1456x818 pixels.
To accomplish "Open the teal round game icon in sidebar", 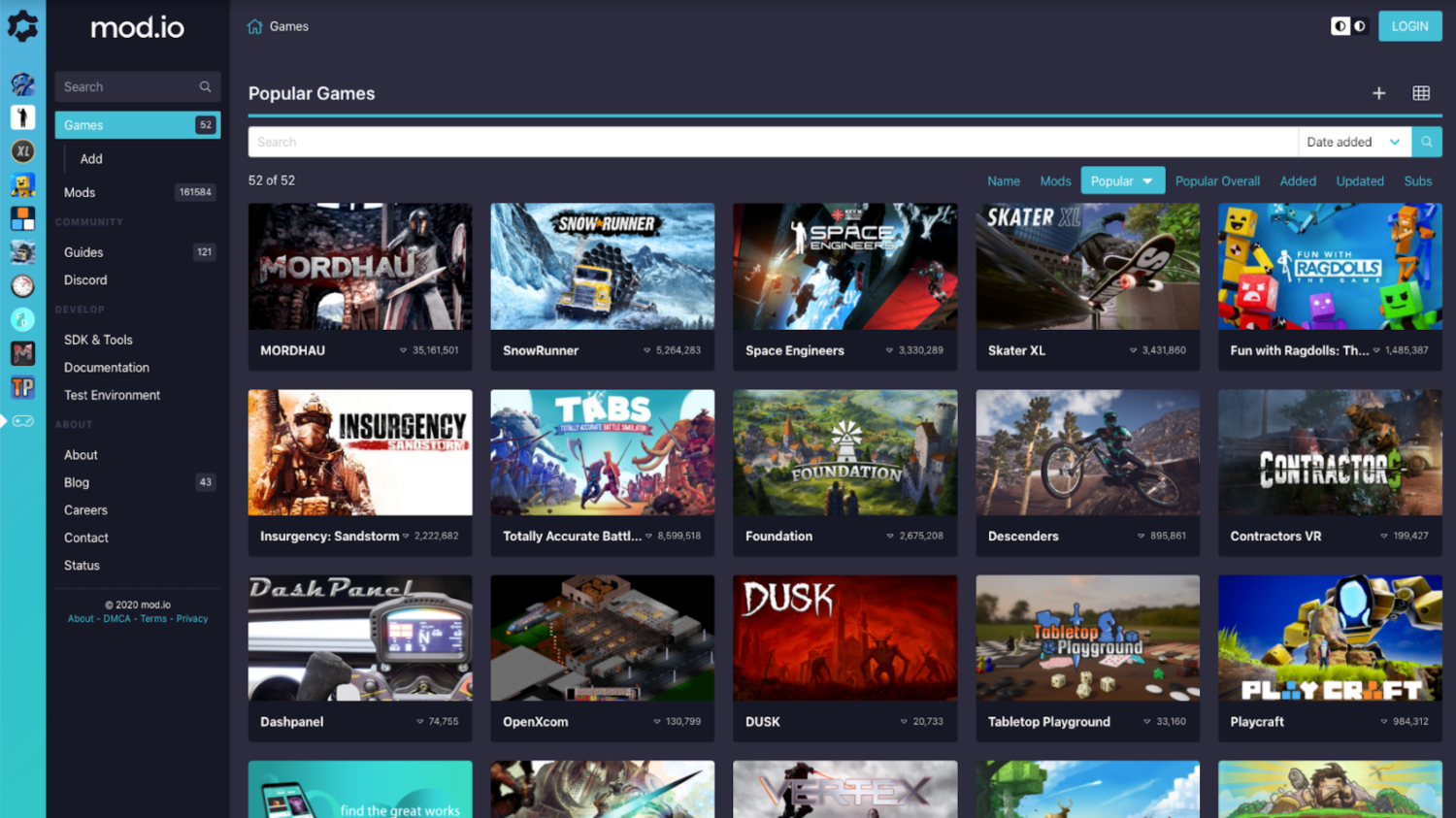I will (22, 319).
